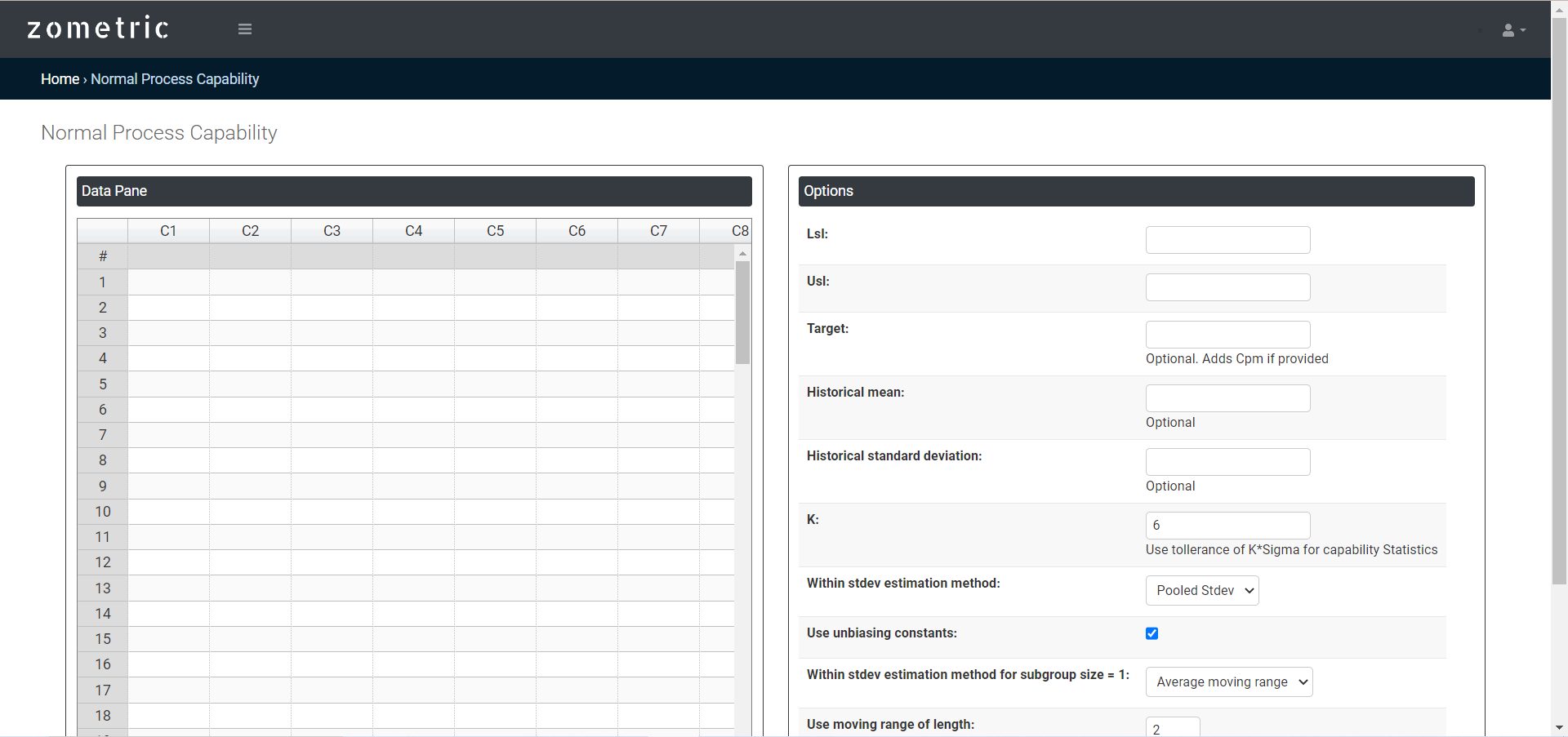This screenshot has width=1568, height=737.
Task: Open the user account menu
Action: [x=1512, y=30]
